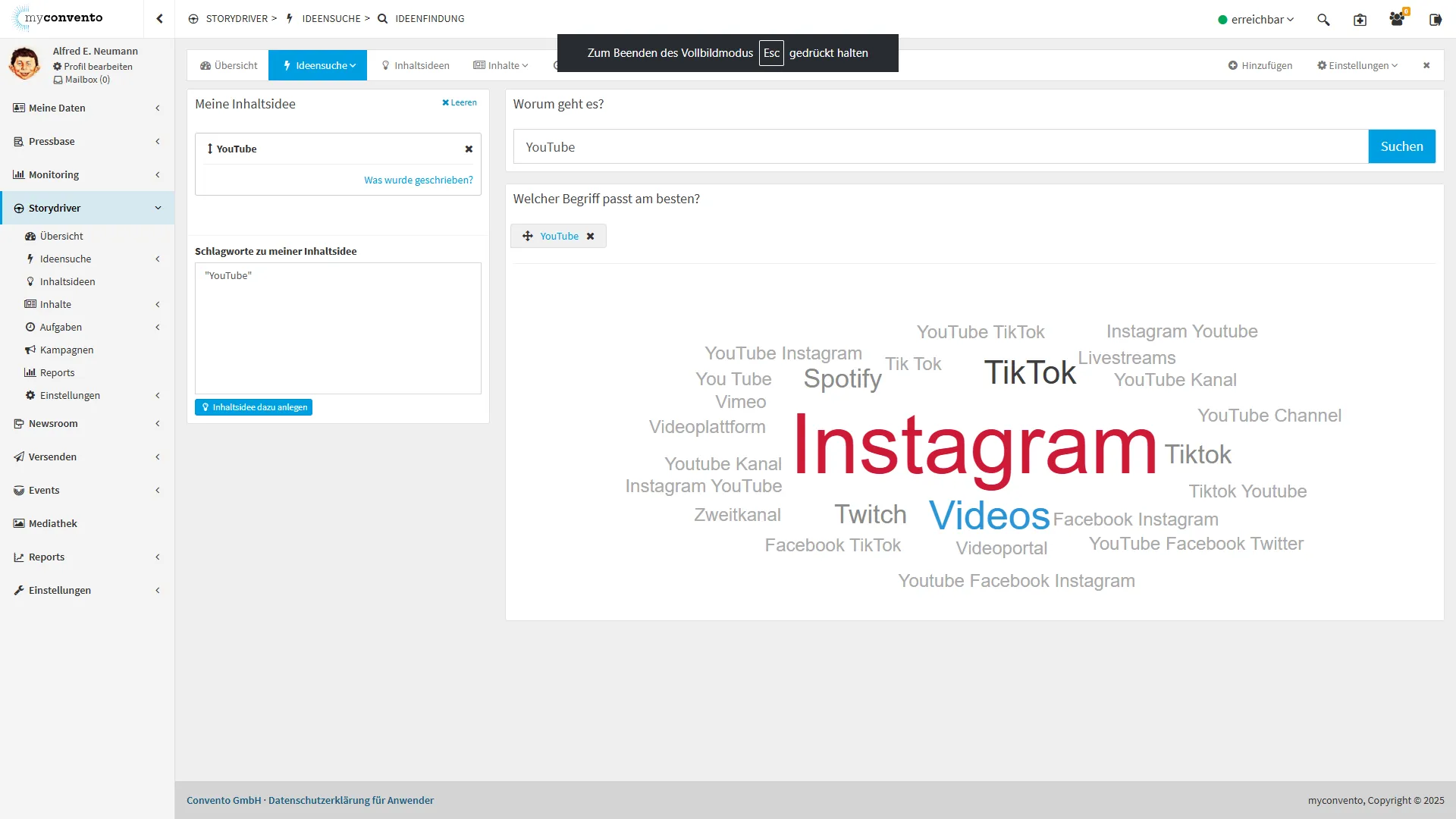The width and height of the screenshot is (1456, 819).
Task: Click the 'Worum geht es?' search field
Action: pos(940,147)
